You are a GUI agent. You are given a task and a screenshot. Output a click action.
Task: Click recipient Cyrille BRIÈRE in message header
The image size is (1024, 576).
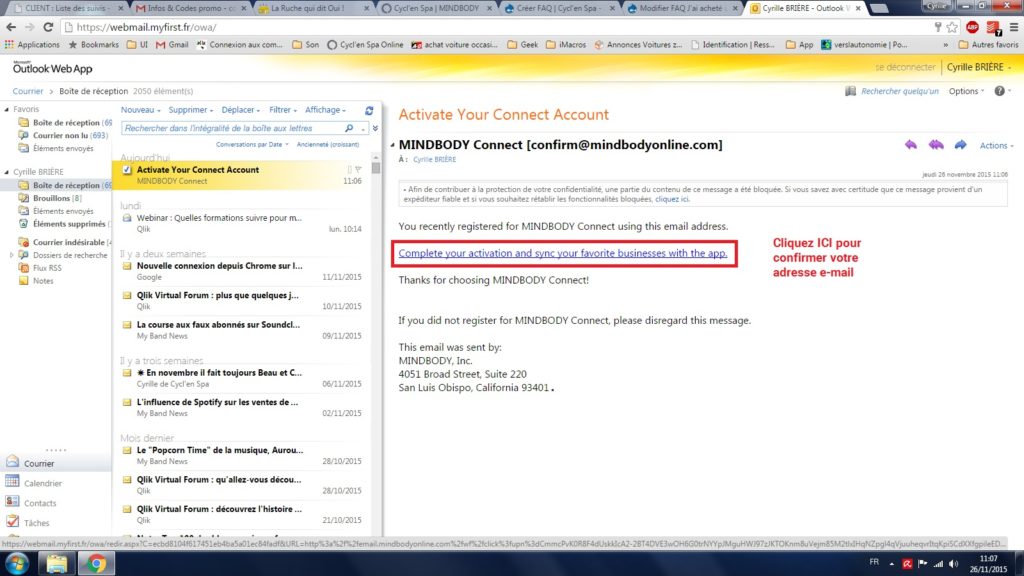434,159
